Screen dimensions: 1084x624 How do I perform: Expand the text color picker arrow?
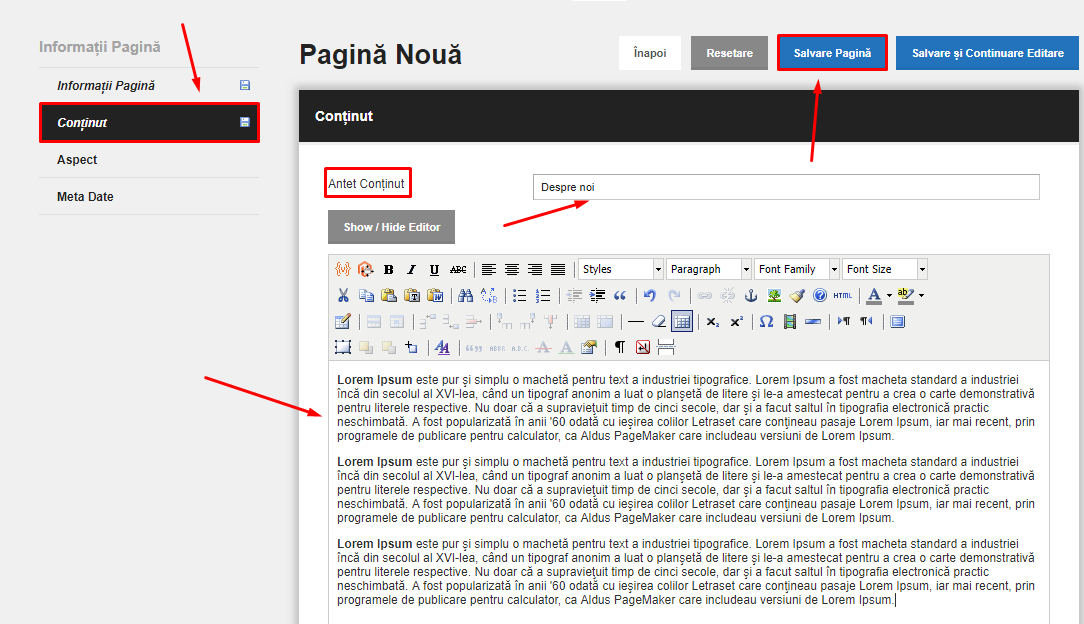pos(889,296)
